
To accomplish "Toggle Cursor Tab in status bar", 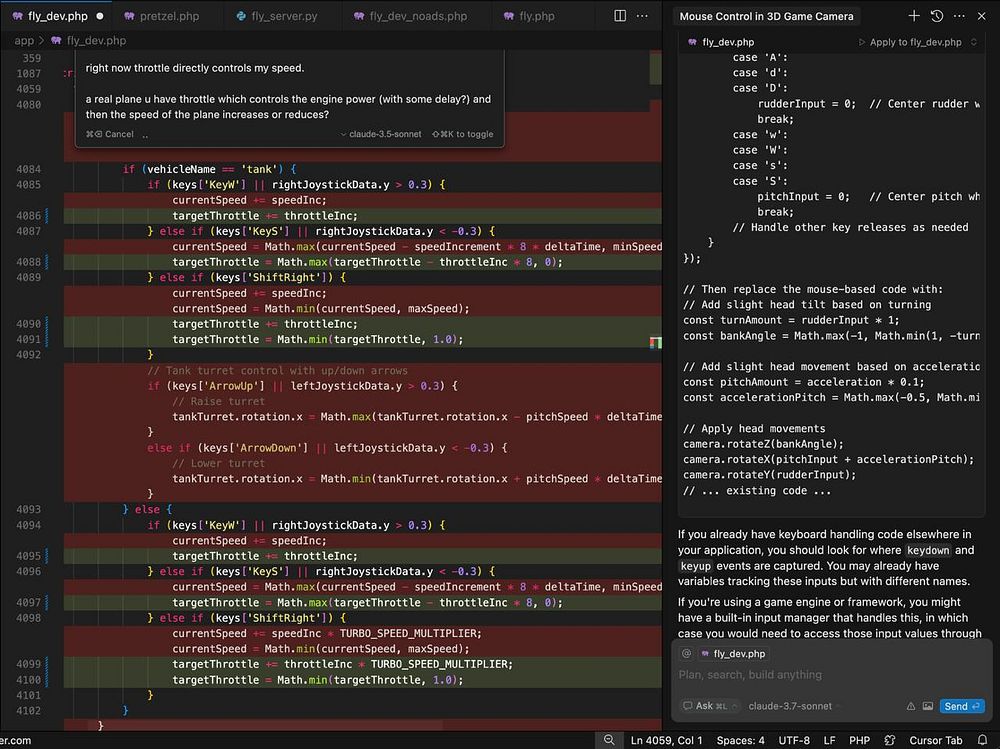I will 935,740.
